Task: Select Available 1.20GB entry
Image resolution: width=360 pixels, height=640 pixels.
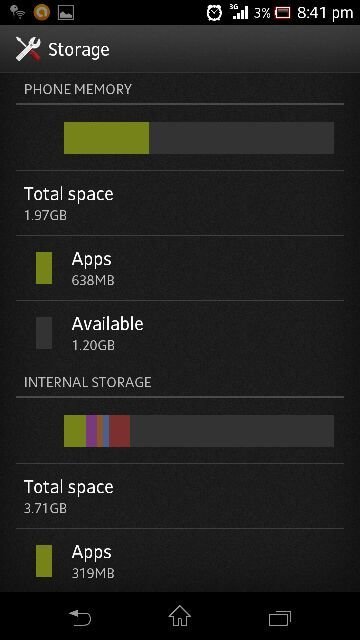Action: click(x=180, y=333)
